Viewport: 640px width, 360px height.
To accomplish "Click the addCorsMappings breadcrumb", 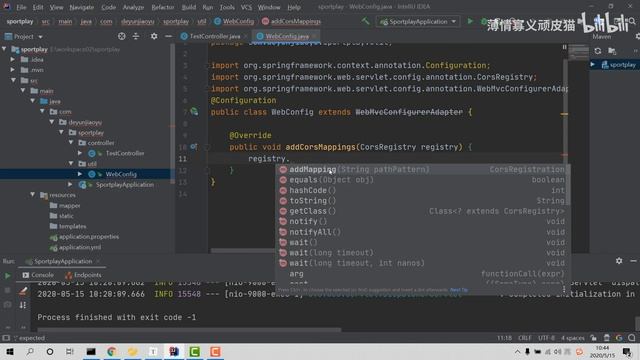I will tap(291, 22).
